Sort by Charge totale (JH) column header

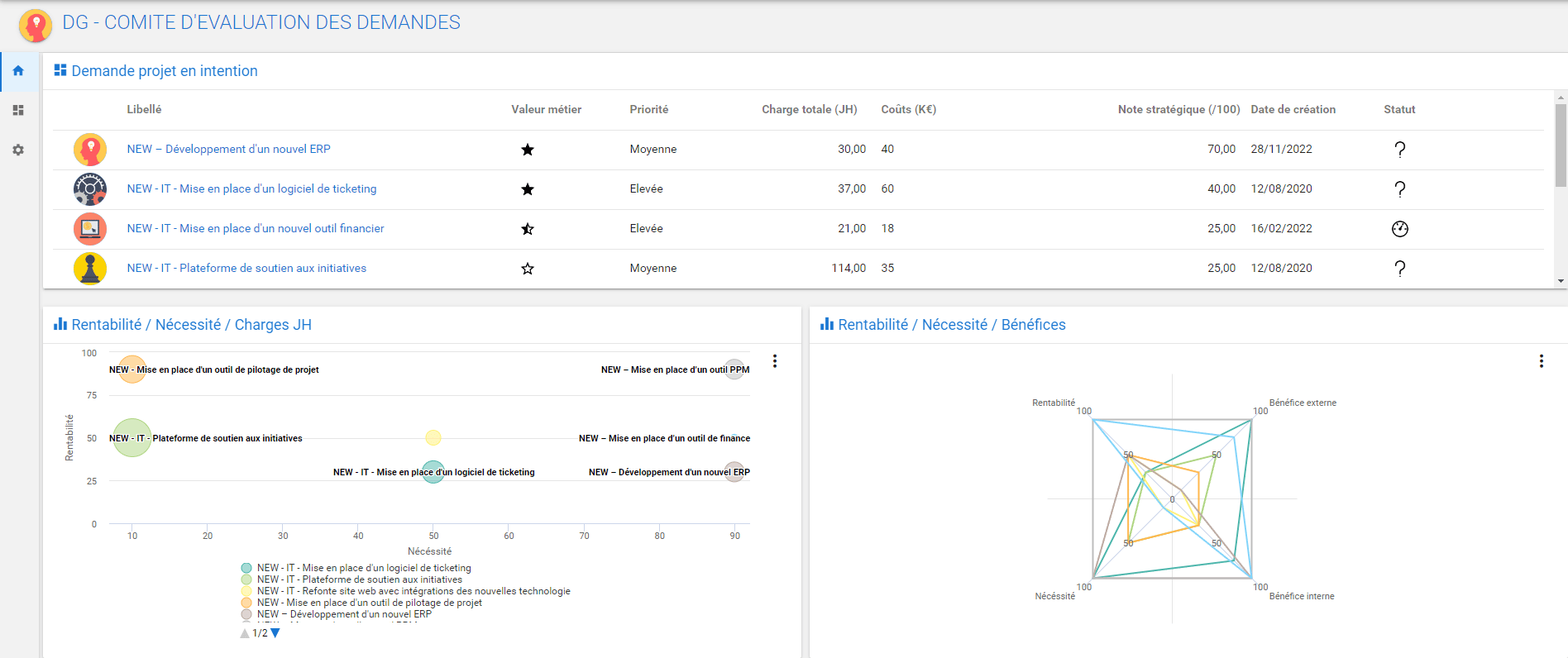click(810, 109)
